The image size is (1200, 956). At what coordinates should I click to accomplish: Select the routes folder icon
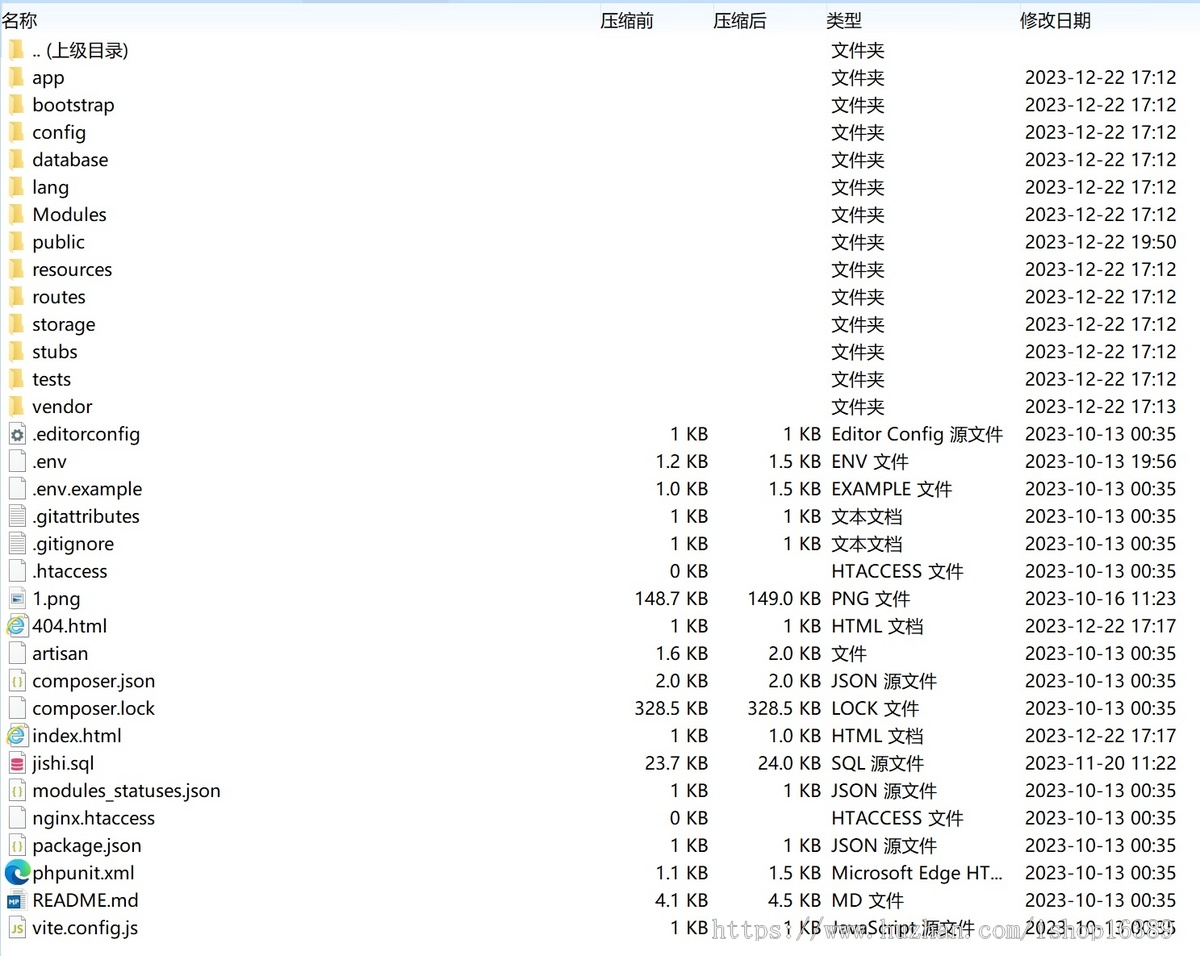coord(16,297)
